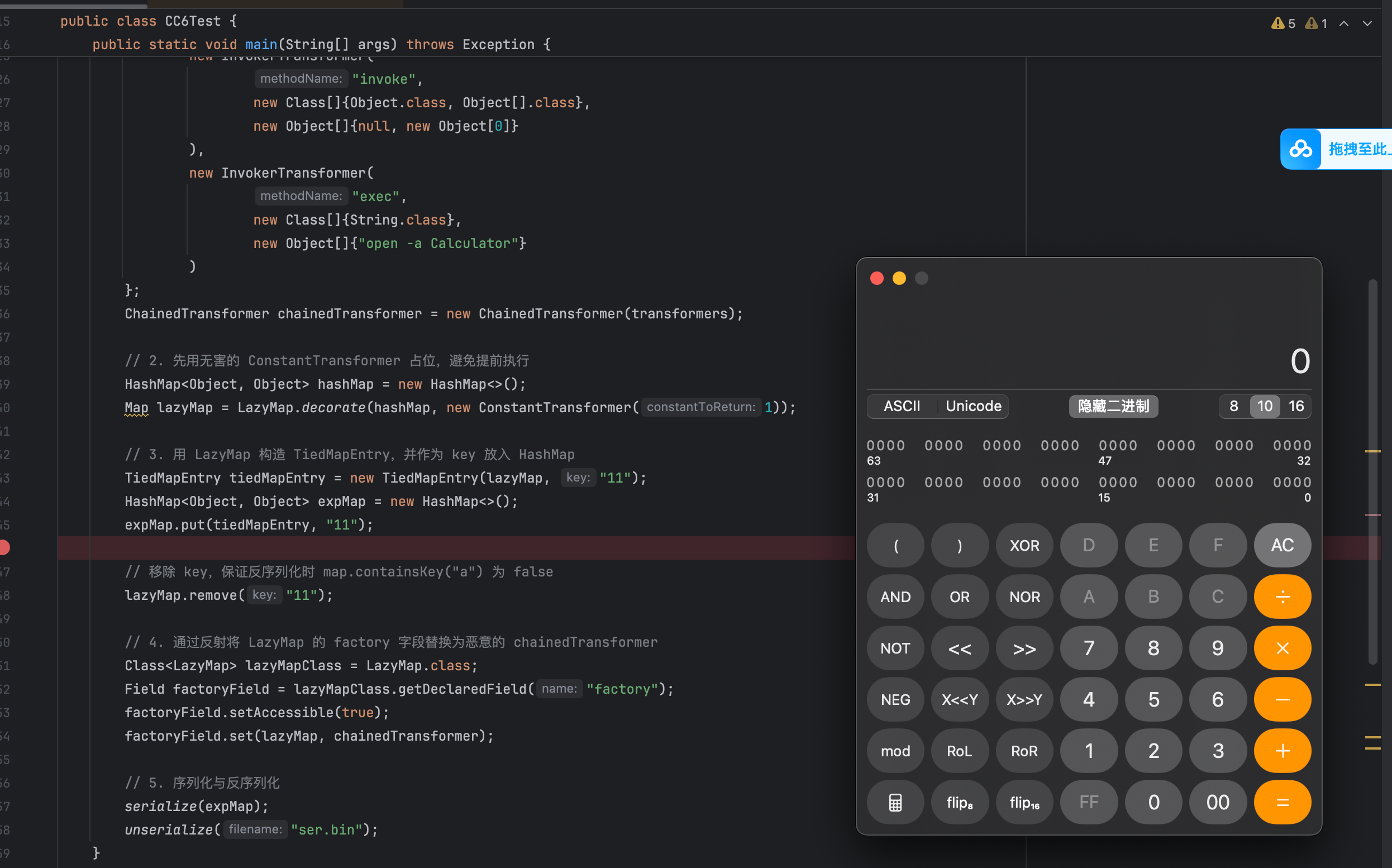Click the cloud drive drag-here widget icon

(1300, 149)
